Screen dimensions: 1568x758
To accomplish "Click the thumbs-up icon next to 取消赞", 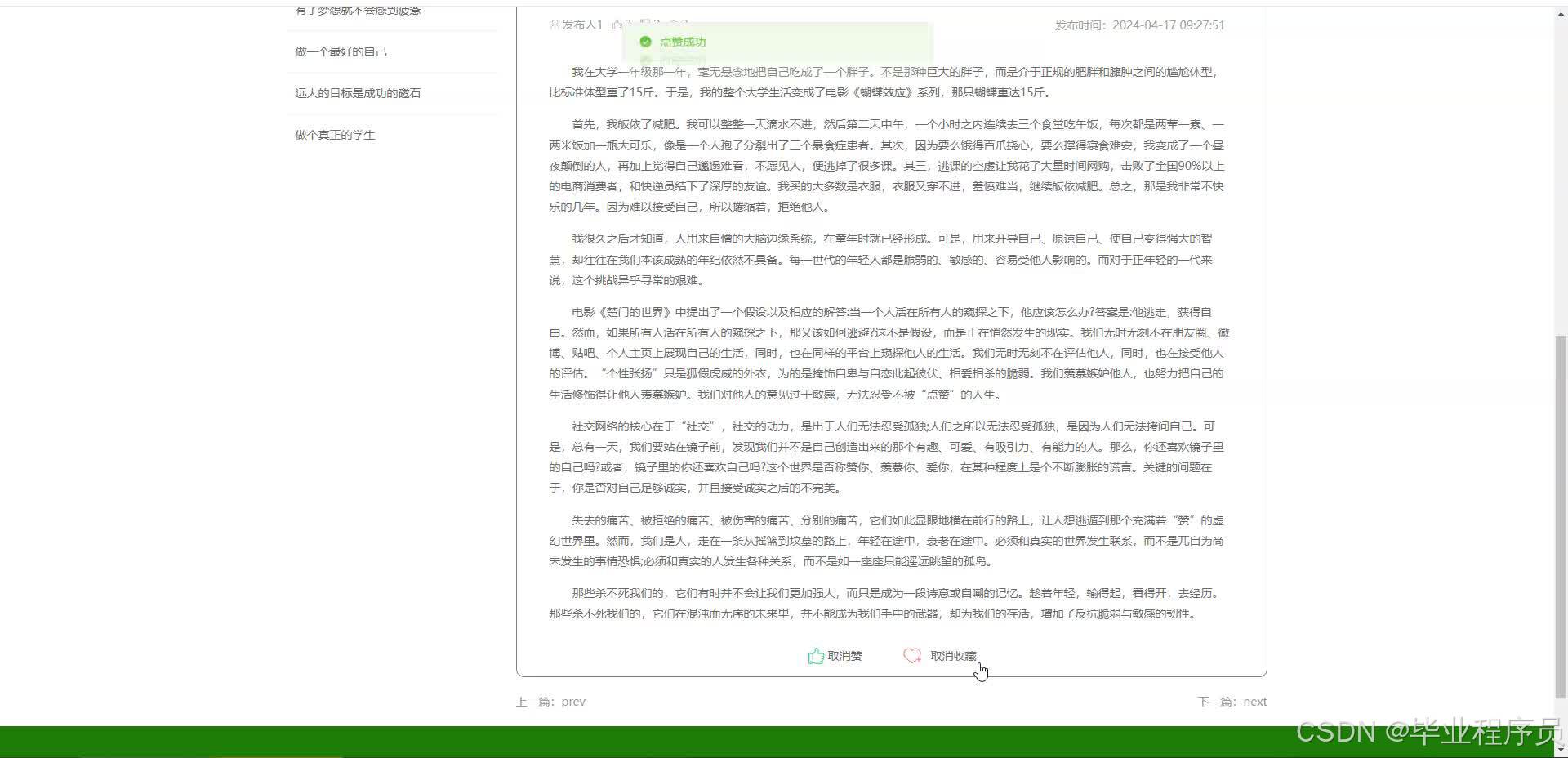I will pos(815,656).
